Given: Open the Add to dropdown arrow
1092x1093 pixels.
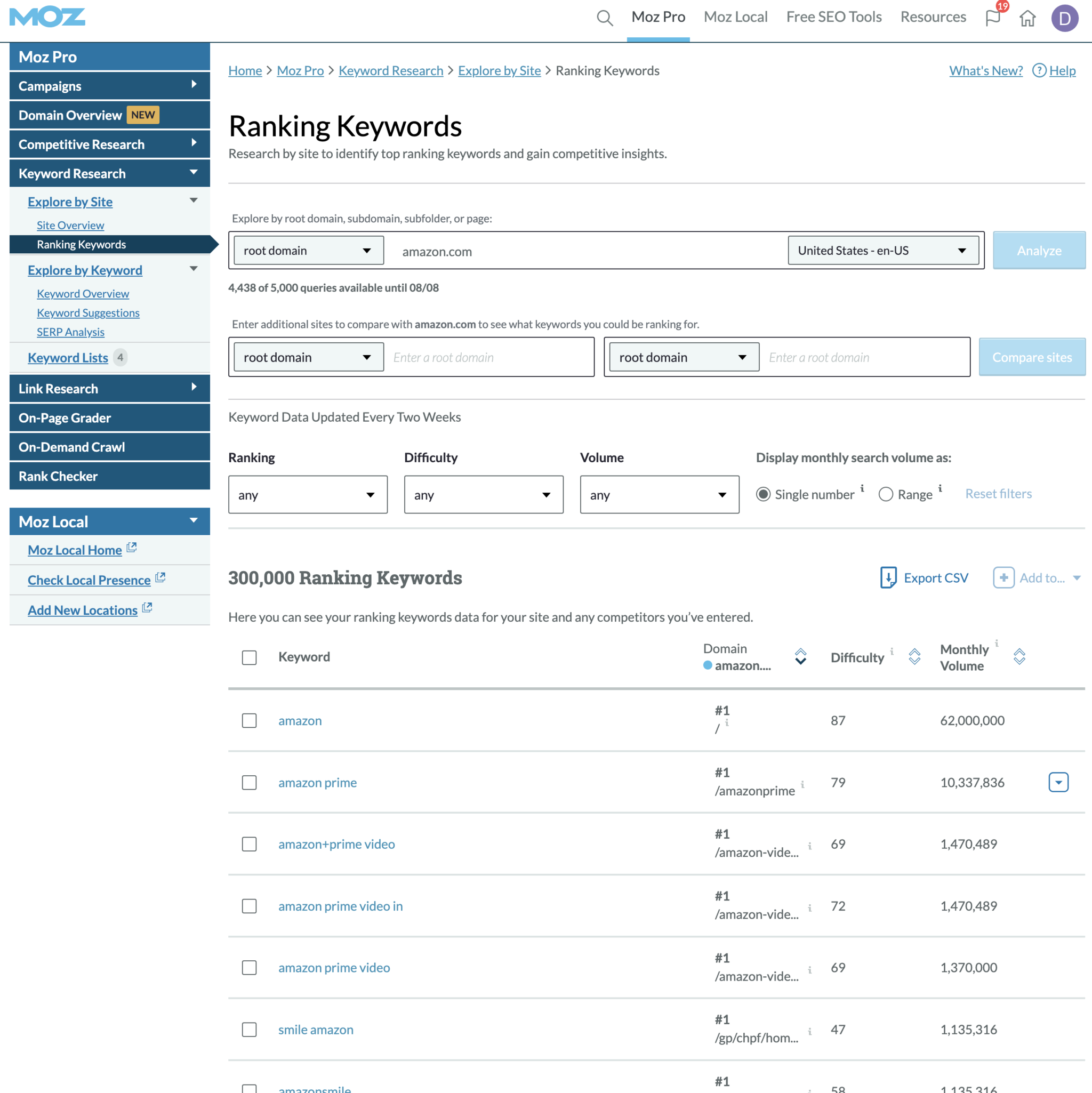Looking at the screenshot, I should 1077,578.
